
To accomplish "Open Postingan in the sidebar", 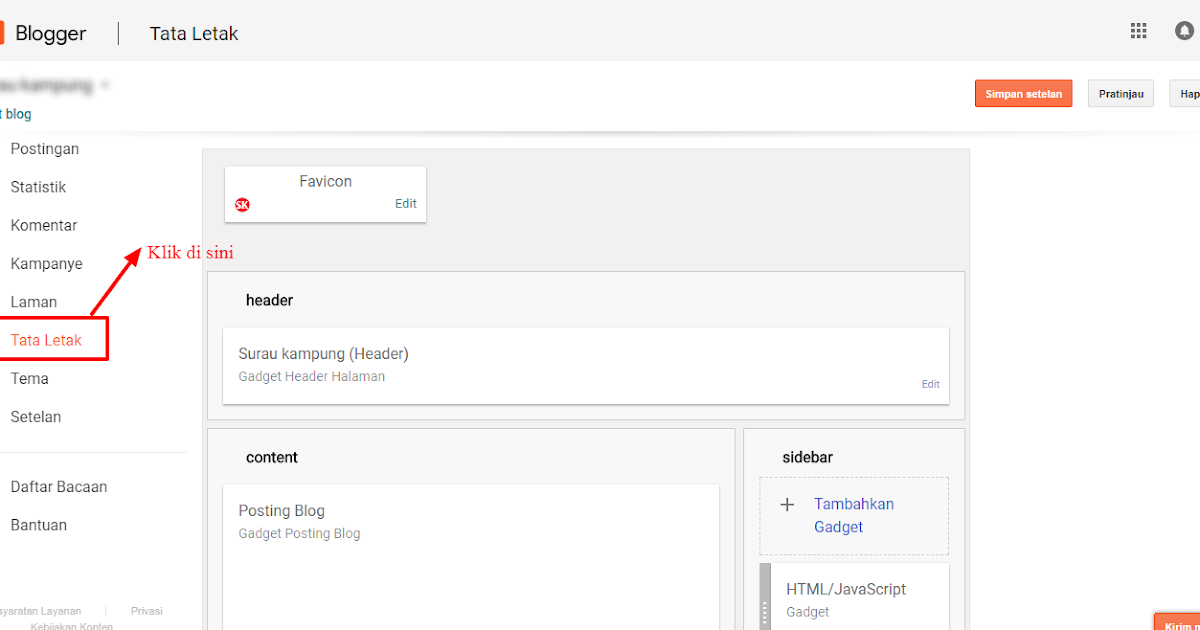I will pos(45,148).
